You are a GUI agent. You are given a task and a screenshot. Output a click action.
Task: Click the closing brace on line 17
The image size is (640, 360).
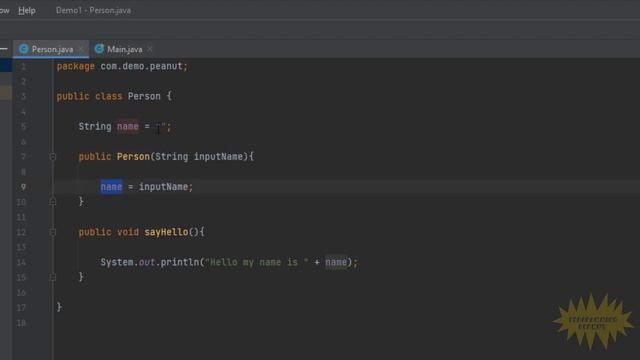coord(59,307)
